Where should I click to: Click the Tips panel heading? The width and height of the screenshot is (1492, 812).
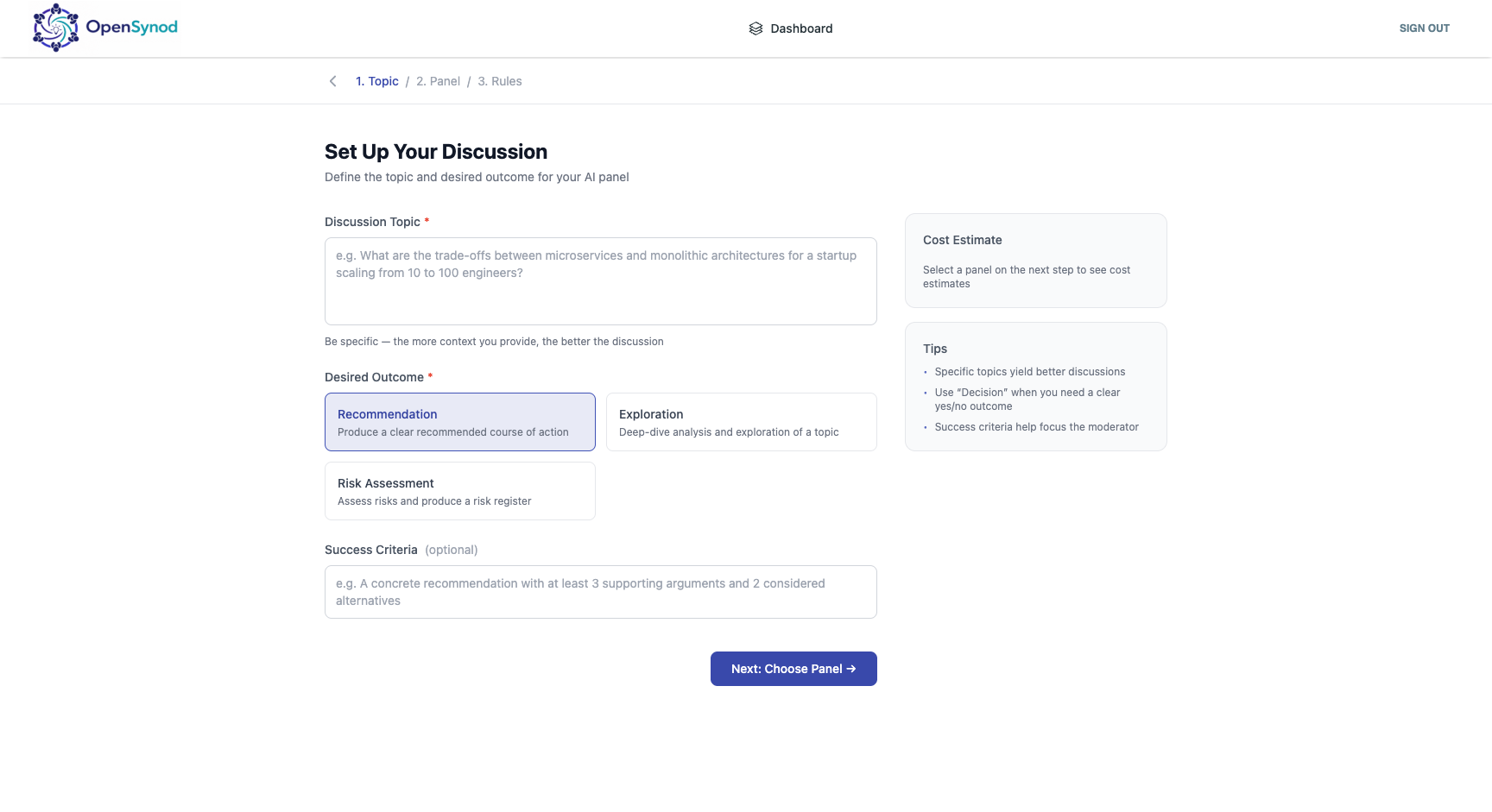click(x=935, y=349)
